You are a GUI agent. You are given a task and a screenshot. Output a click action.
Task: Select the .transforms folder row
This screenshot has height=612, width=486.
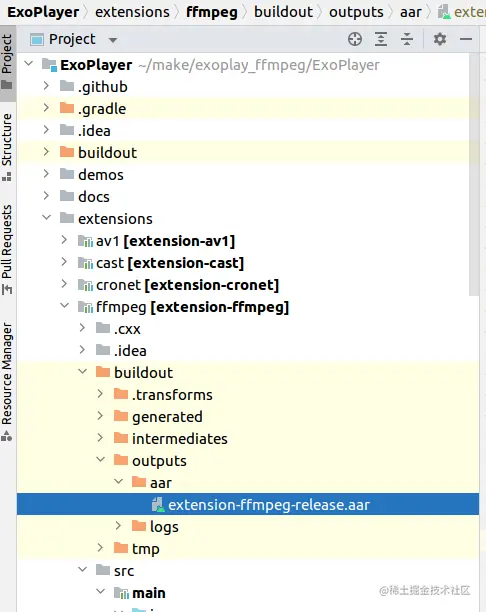[x=248, y=395]
